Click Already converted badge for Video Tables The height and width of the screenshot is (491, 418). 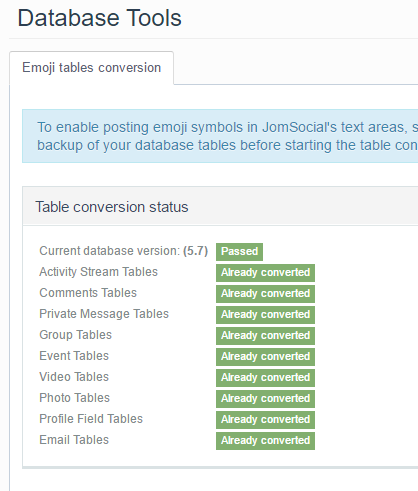coord(265,378)
